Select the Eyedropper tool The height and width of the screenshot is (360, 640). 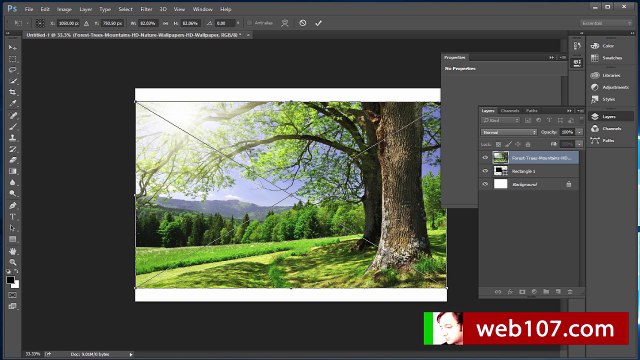point(13,103)
